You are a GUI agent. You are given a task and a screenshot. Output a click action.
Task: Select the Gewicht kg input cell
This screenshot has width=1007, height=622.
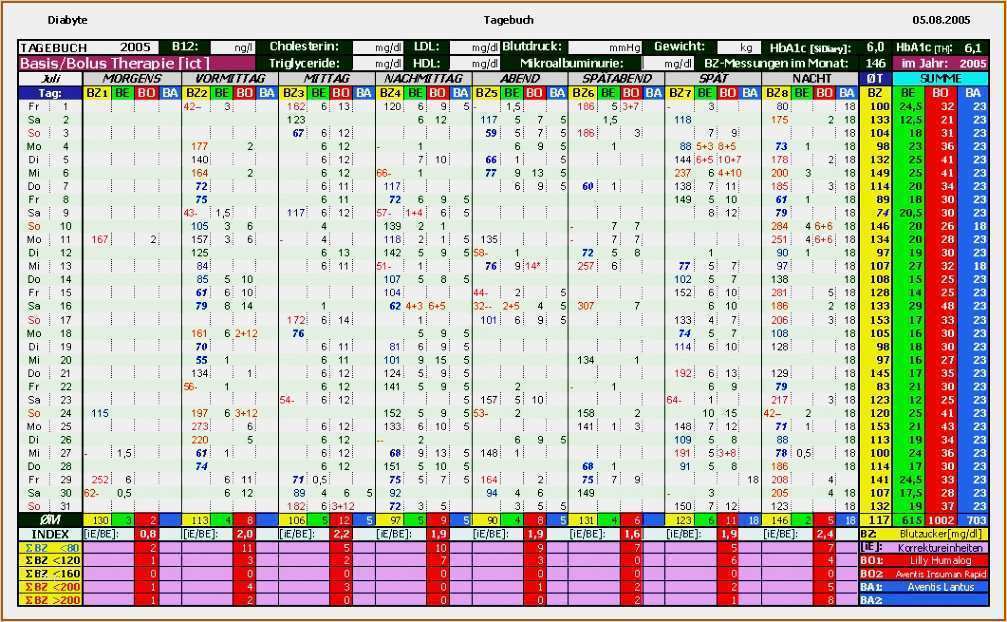click(x=735, y=47)
